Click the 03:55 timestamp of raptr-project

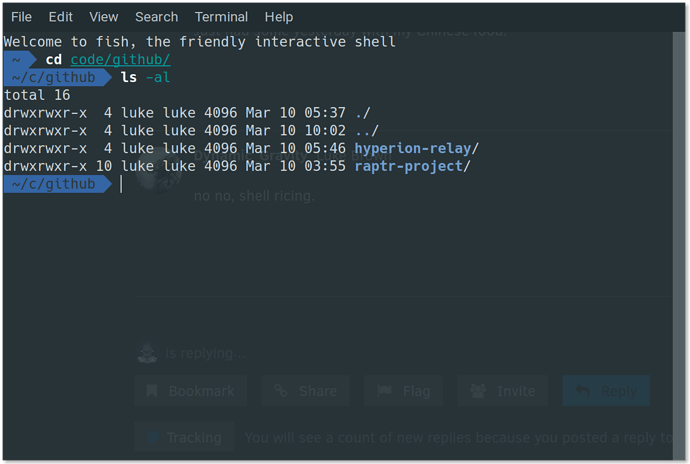tap(325, 166)
